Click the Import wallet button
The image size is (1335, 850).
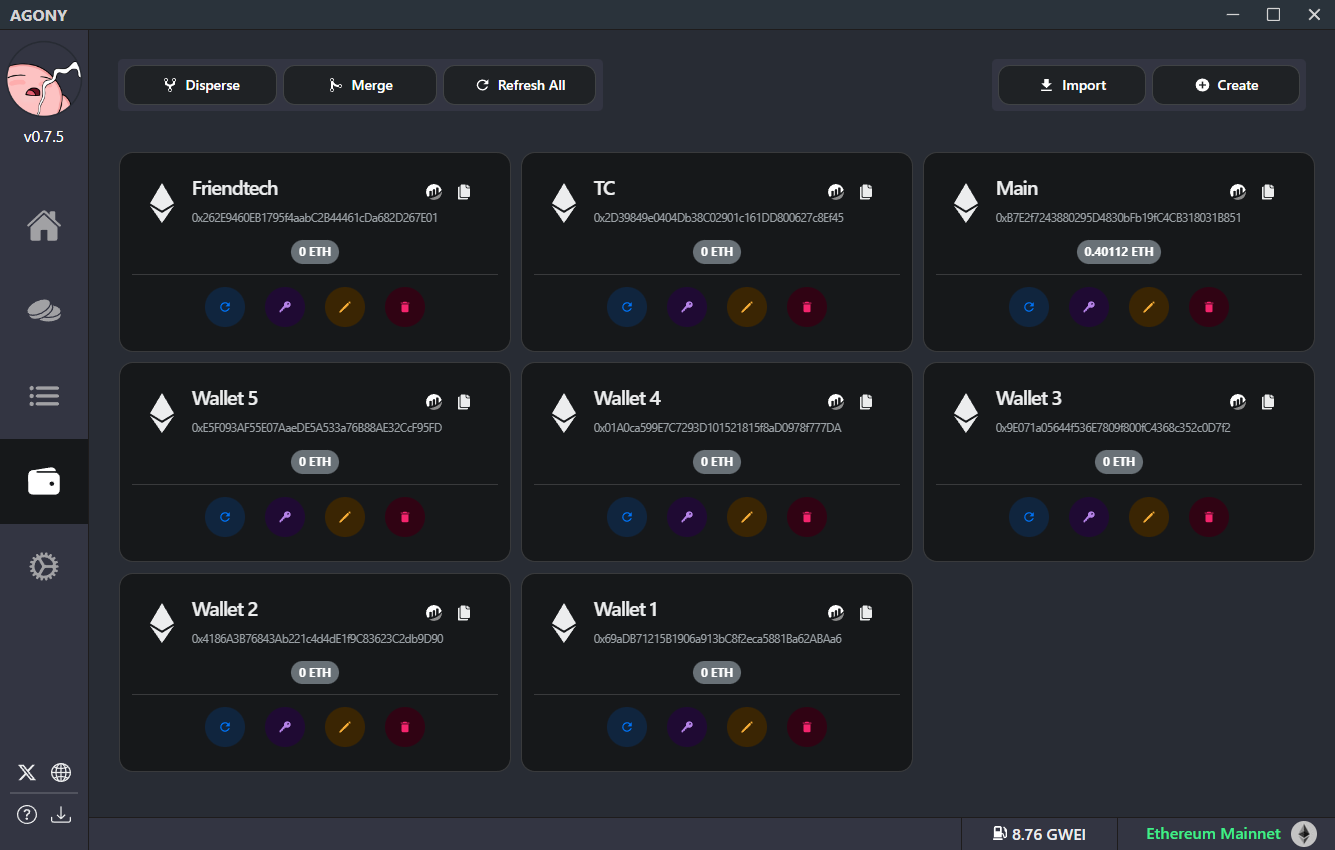1072,85
